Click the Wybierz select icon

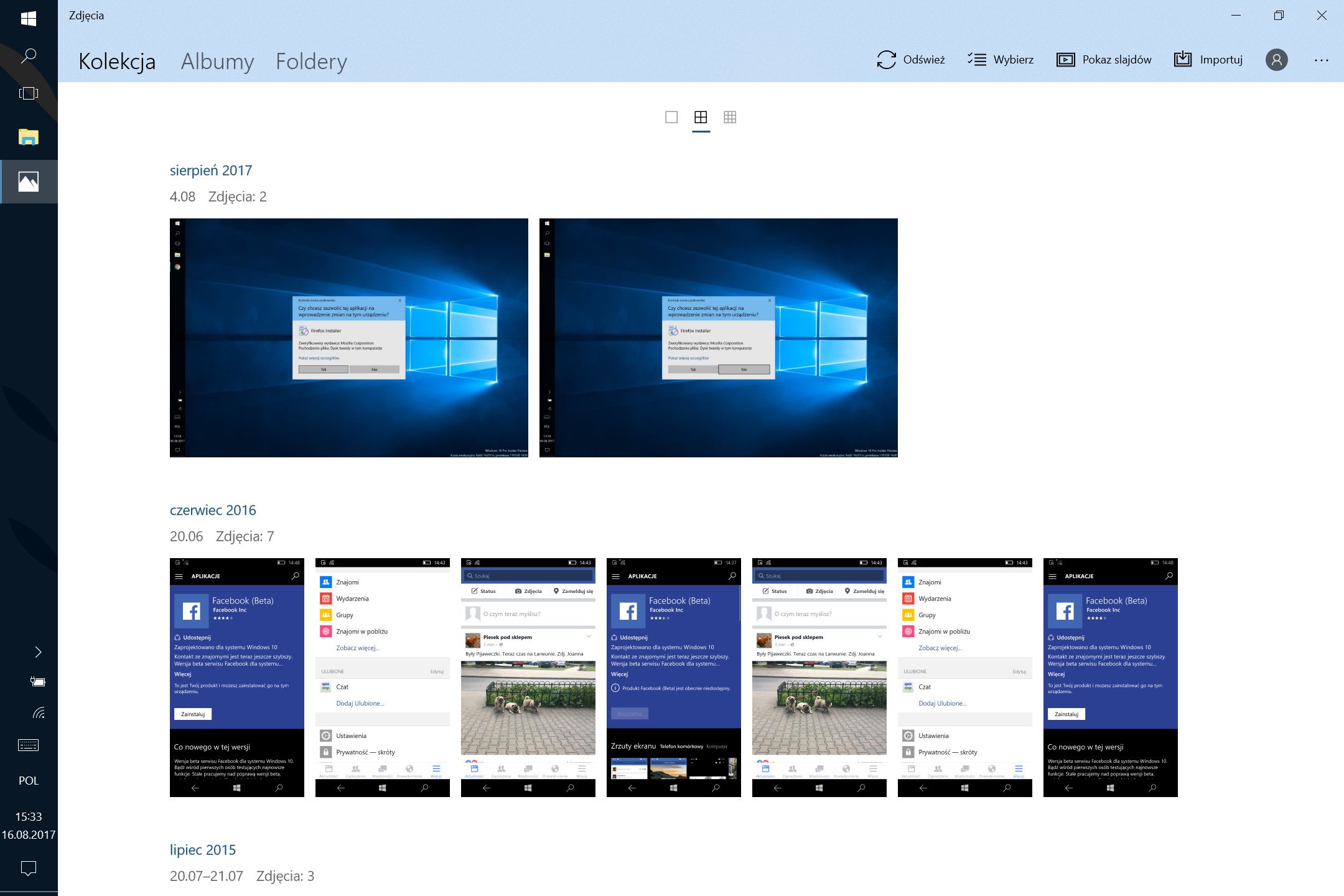[x=977, y=60]
